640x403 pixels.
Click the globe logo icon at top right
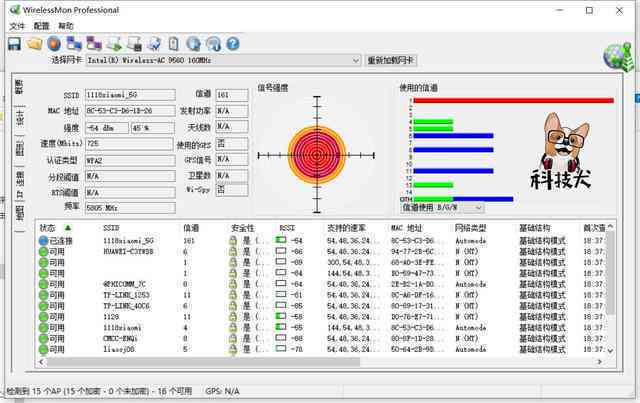point(619,57)
